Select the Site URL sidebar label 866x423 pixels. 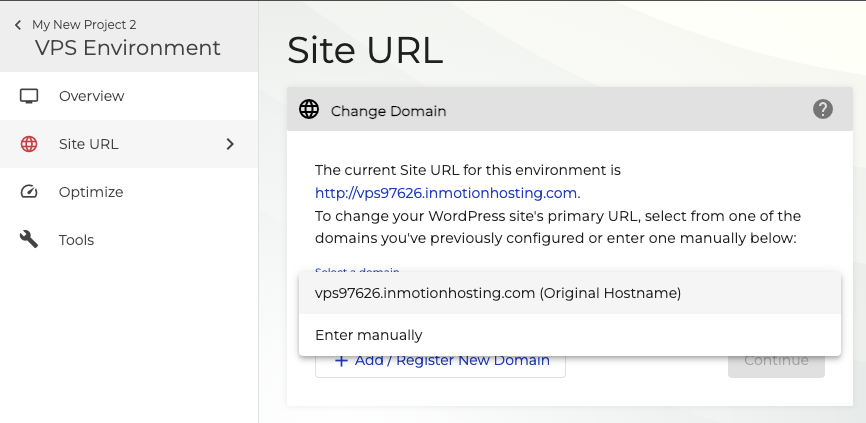89,144
